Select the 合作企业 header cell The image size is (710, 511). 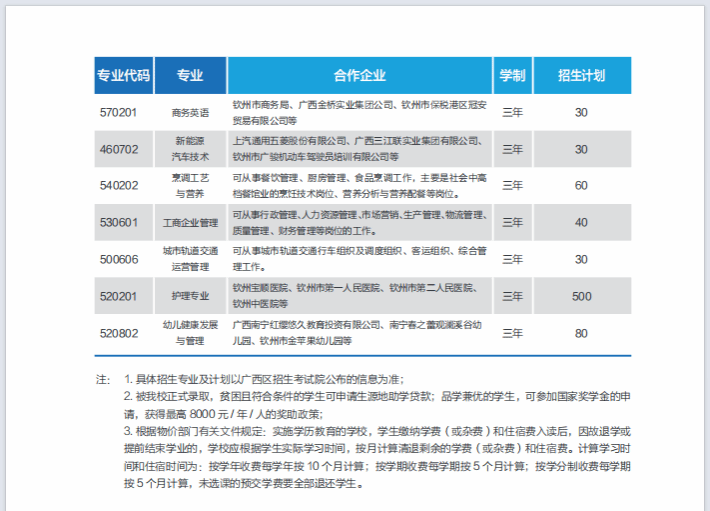(359, 75)
